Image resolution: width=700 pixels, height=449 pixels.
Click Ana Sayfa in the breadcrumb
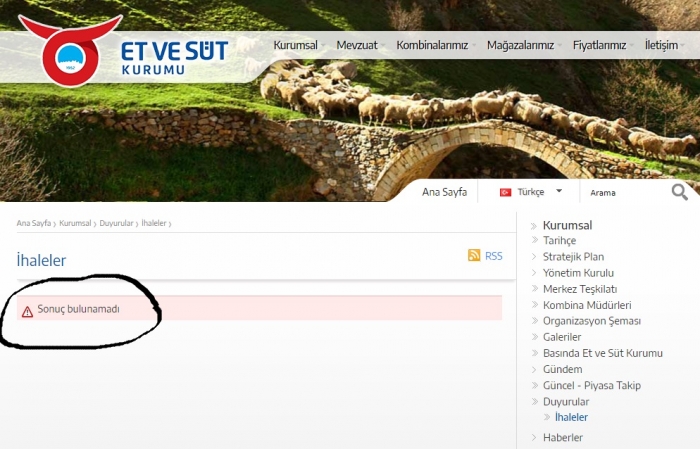(x=33, y=223)
